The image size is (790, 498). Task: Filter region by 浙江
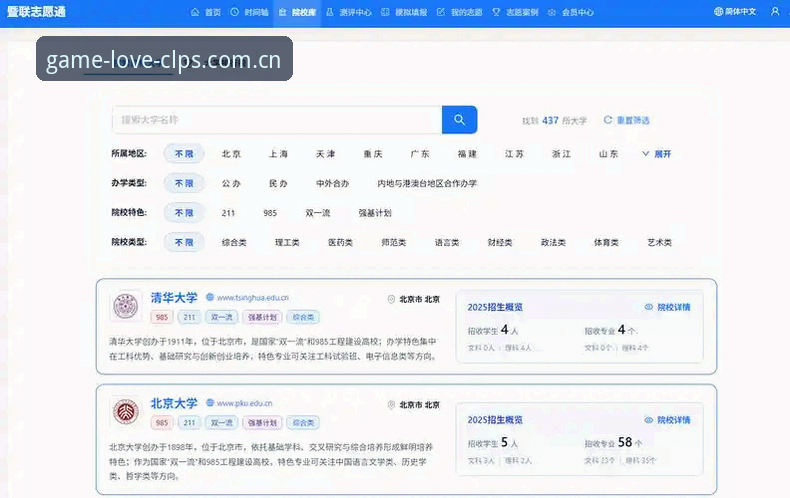pyautogui.click(x=561, y=154)
